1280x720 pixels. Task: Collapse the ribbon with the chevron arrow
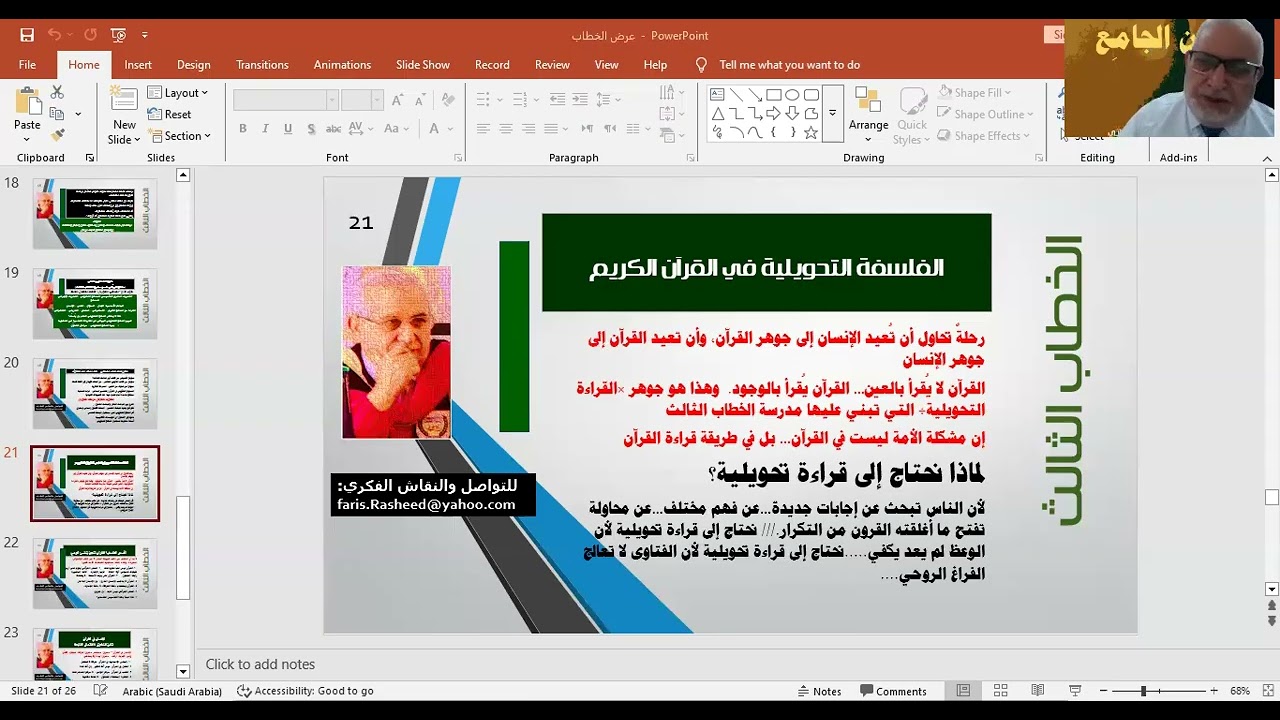tap(1268, 158)
